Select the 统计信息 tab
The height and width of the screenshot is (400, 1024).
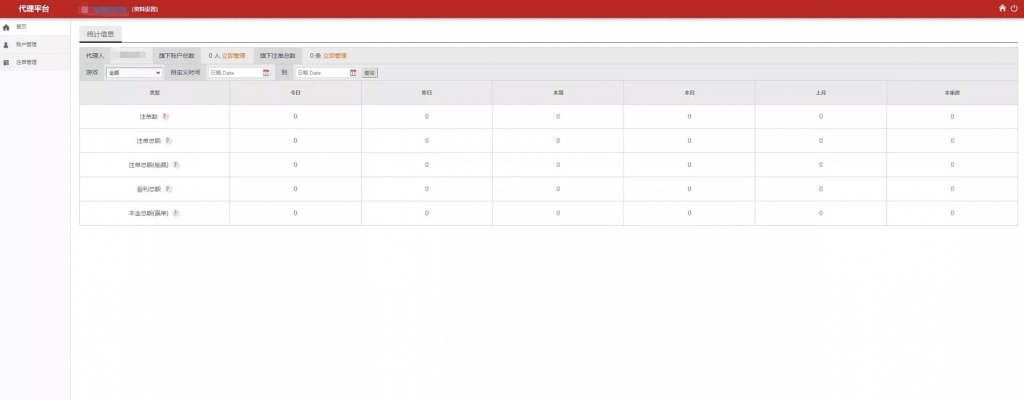[100, 34]
